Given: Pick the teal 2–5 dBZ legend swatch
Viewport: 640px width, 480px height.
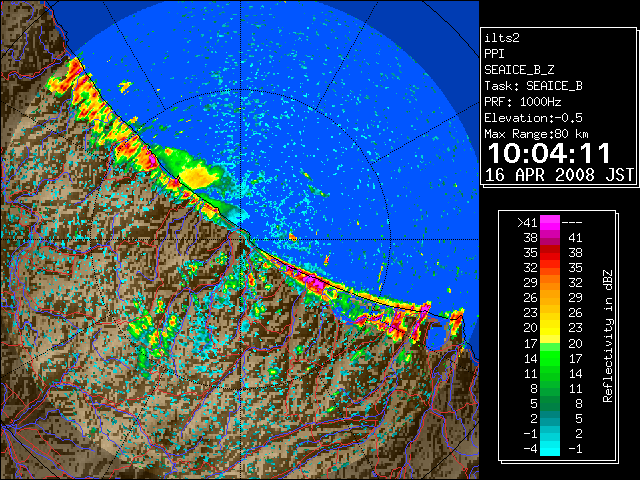Looking at the screenshot, I should coord(550,418).
